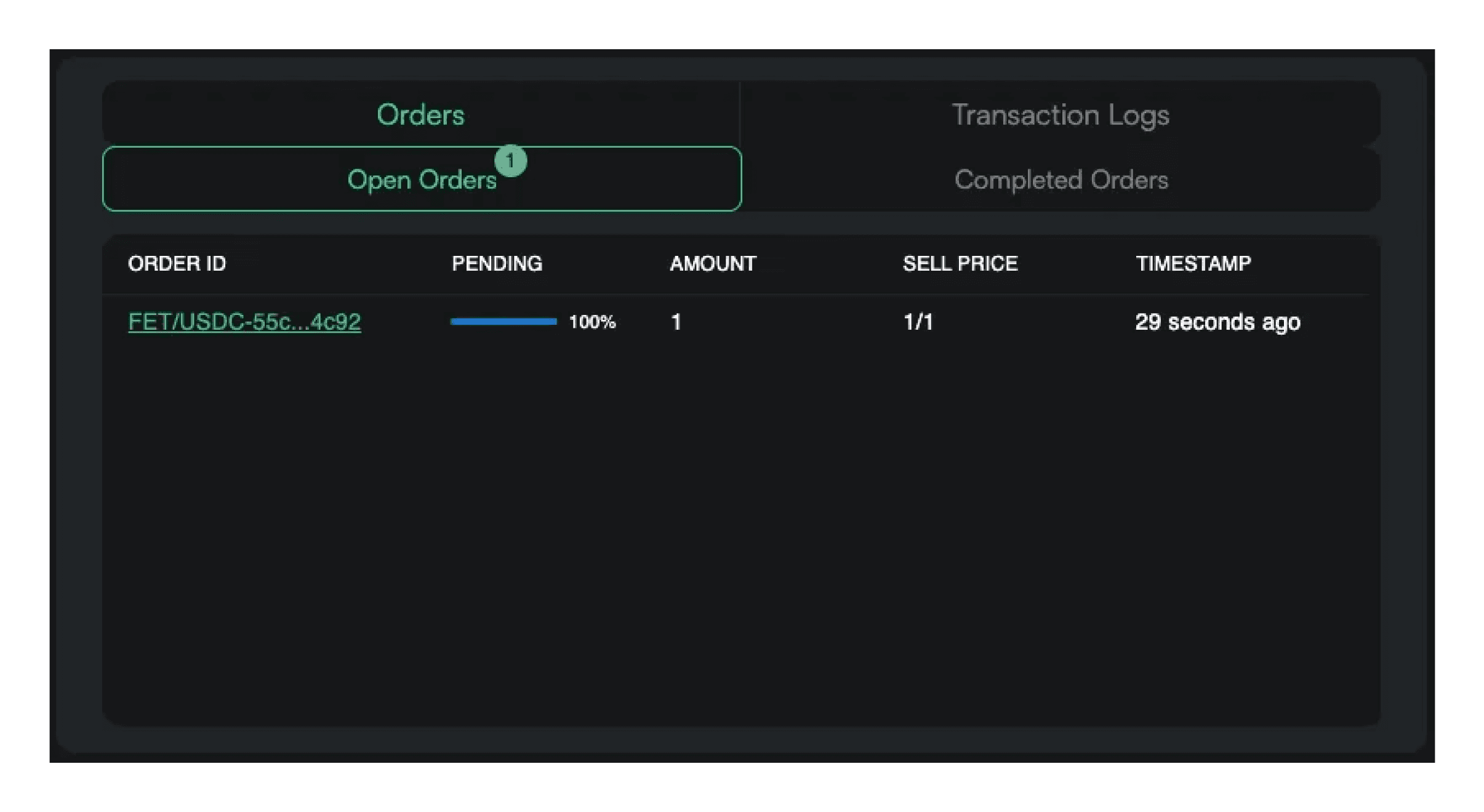This screenshot has height=812, width=1484.
Task: Click the TIMESTAMP column header
Action: 1193,264
